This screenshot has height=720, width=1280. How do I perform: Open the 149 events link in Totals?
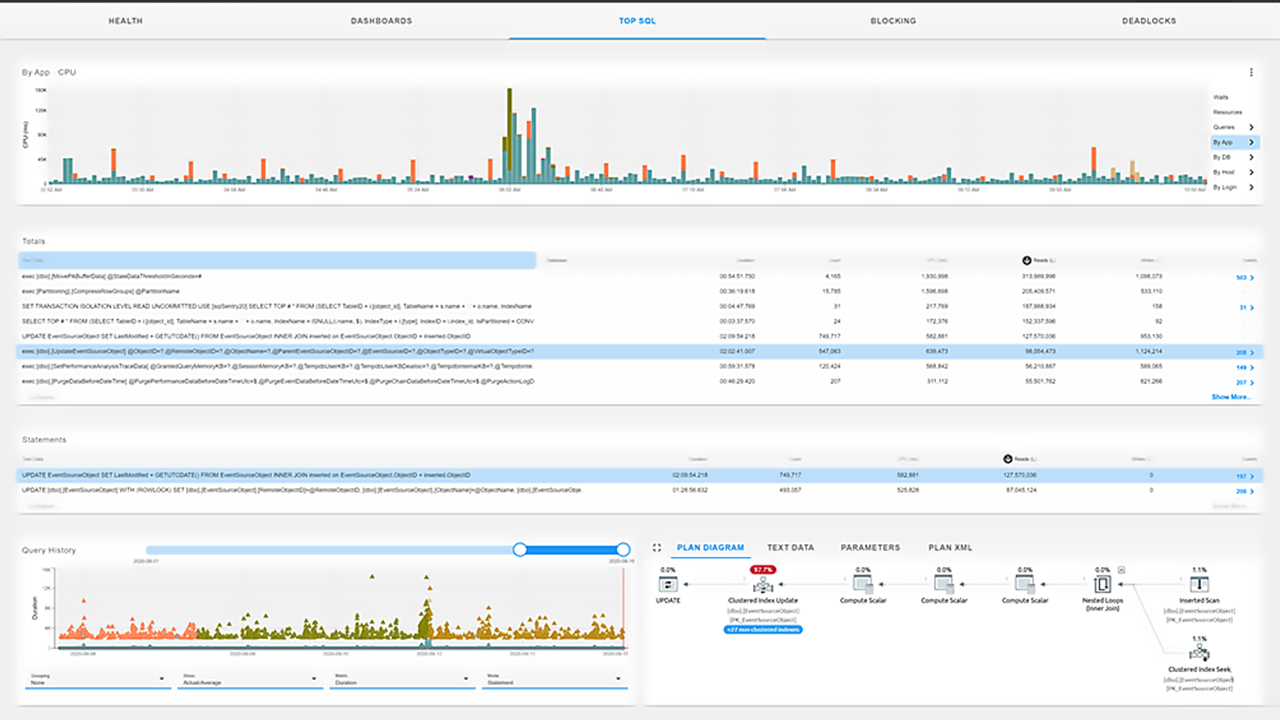1245,367
